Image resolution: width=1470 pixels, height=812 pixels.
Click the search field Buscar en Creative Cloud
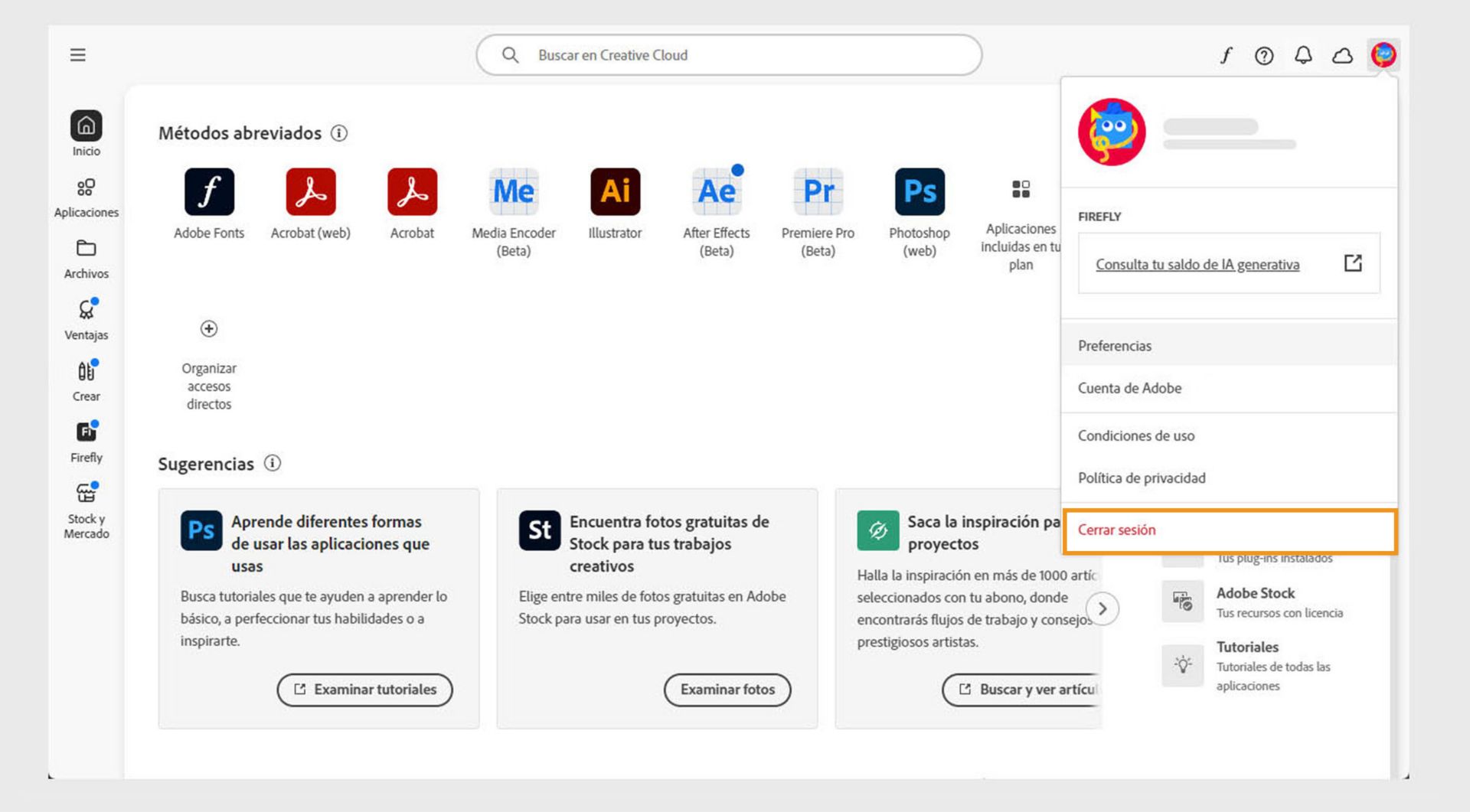click(x=729, y=55)
